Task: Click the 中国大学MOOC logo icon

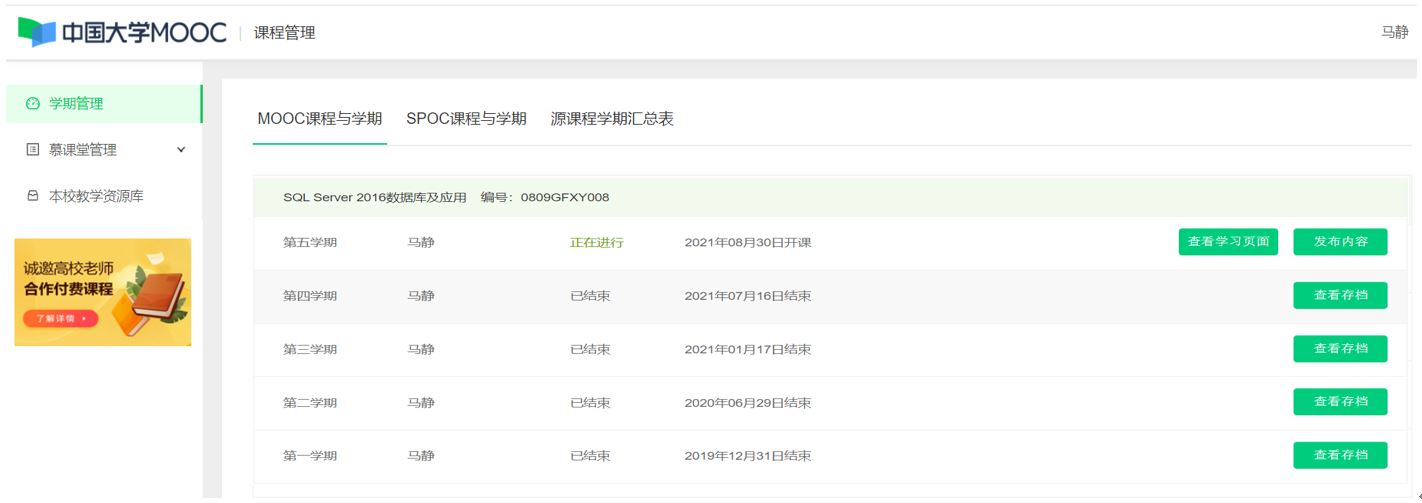Action: (x=37, y=32)
